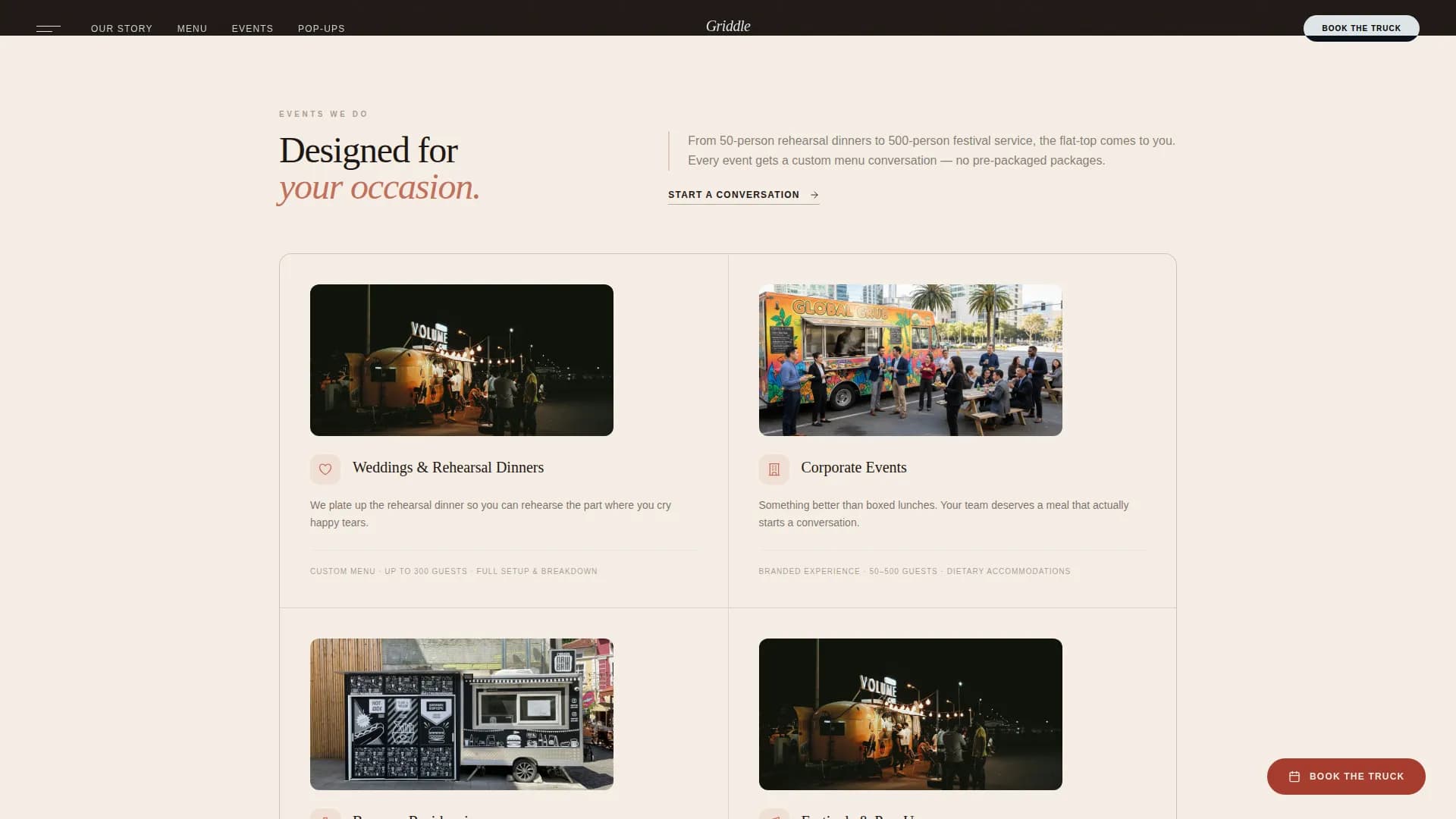Click 'Dietary Accommodations' tag
This screenshot has height=819, width=1456.
1009,572
